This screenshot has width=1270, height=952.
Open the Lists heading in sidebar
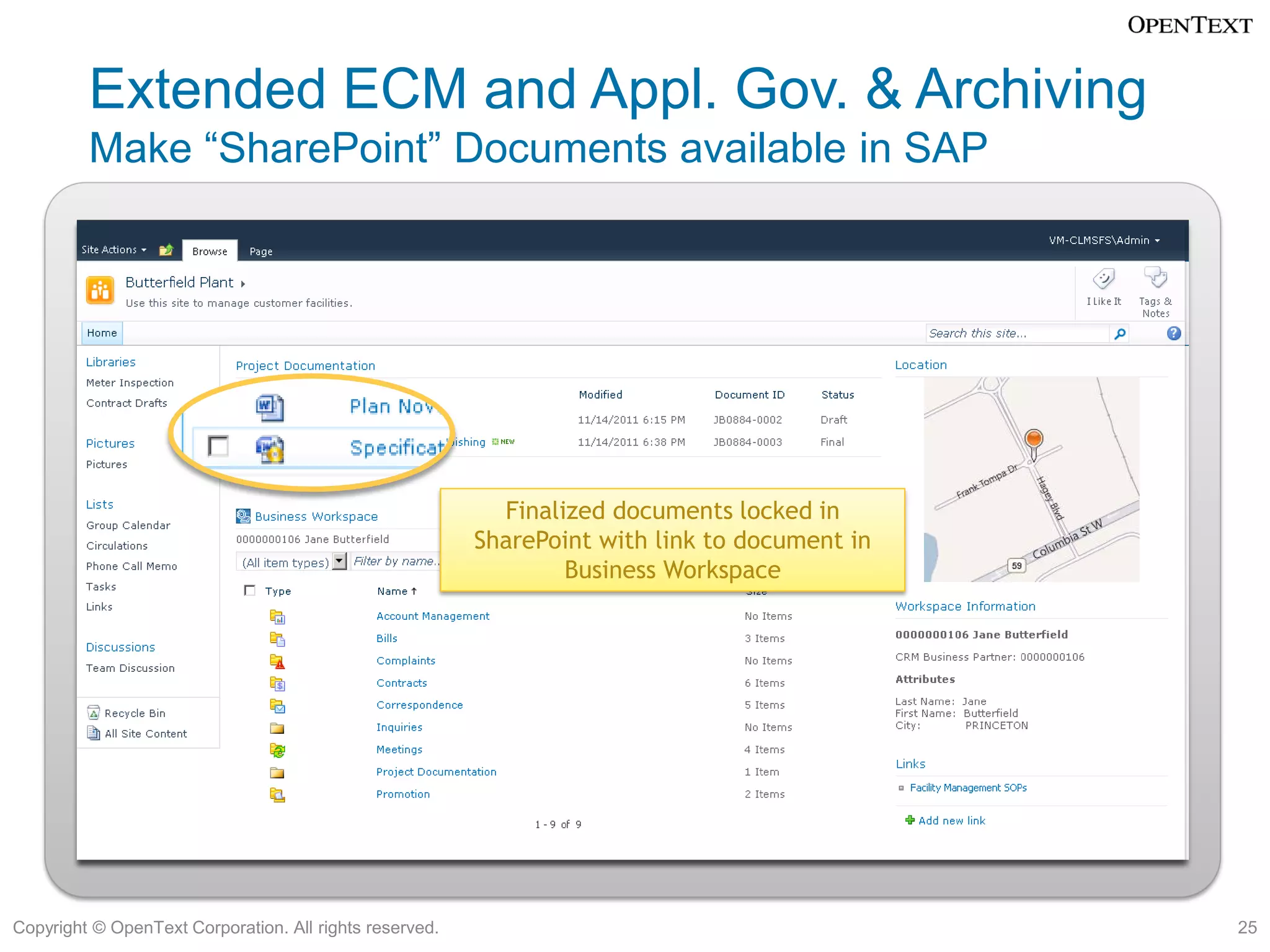[99, 505]
